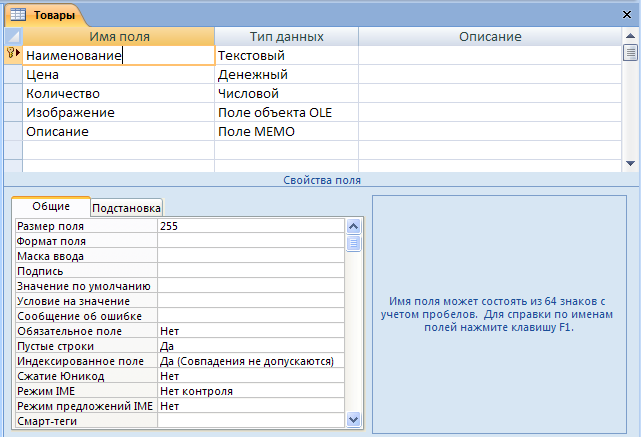Viewport: 641px width, 440px height.
Task: Click Пустые строки value Да
Action: [251, 346]
